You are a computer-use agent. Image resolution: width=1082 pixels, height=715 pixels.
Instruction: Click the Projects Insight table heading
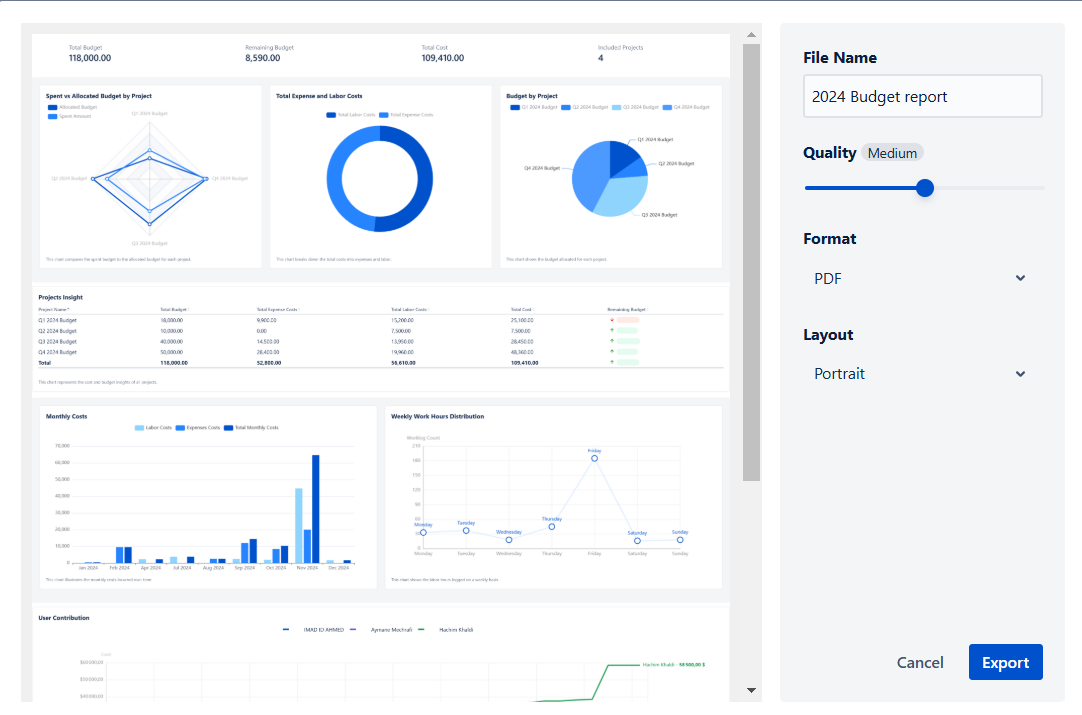pos(61,297)
